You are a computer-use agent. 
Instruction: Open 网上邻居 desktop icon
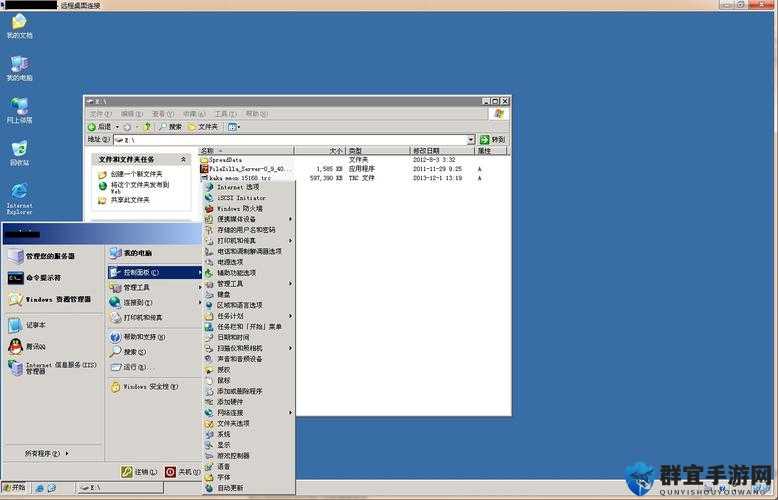tap(19, 111)
